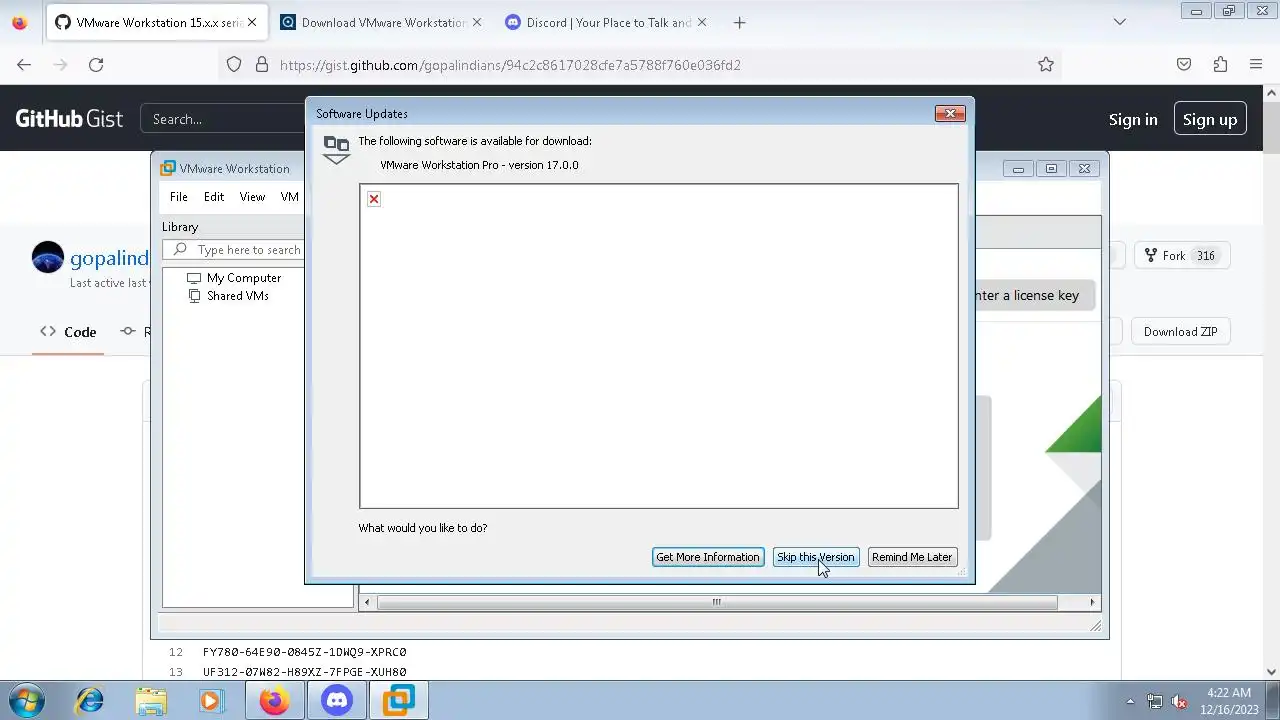
Task: Click the muted volume tray icon
Action: pos(1179,701)
